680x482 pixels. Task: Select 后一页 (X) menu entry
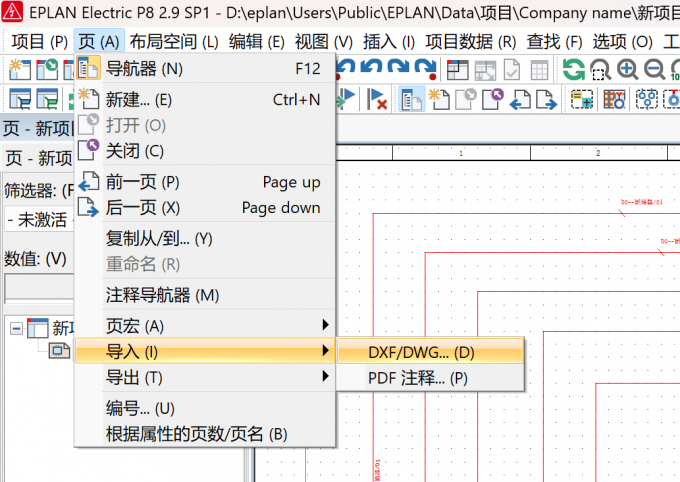205,208
